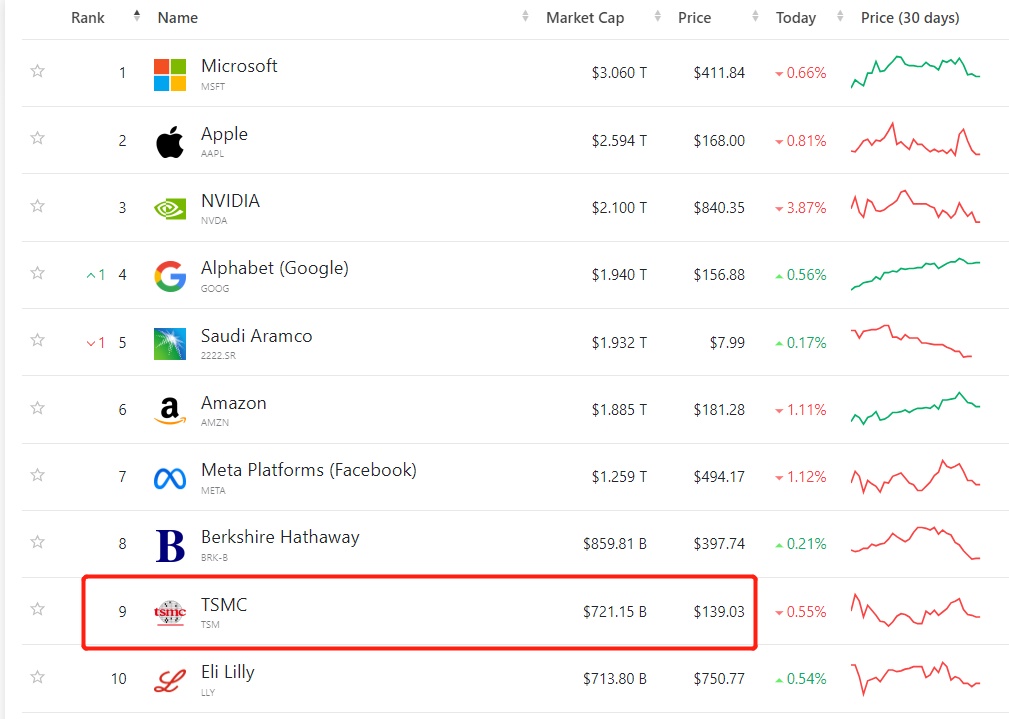Click the Amazon logo icon
Screen dimensions: 1009x719
coord(170,410)
